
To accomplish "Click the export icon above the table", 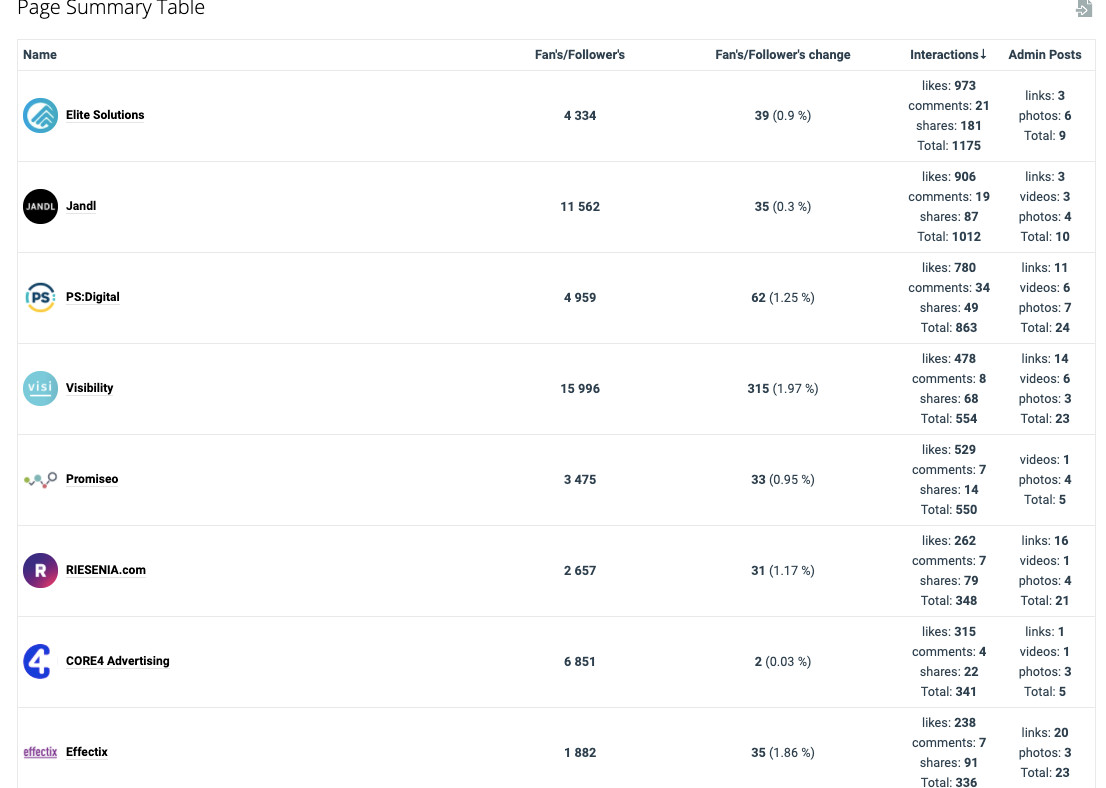I will (x=1083, y=9).
